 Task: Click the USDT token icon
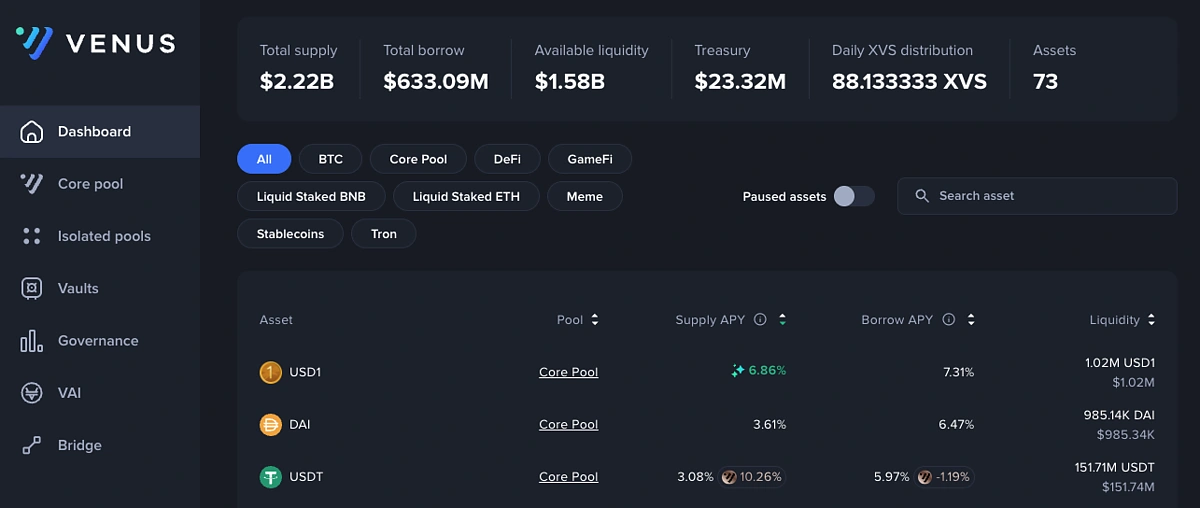270,477
